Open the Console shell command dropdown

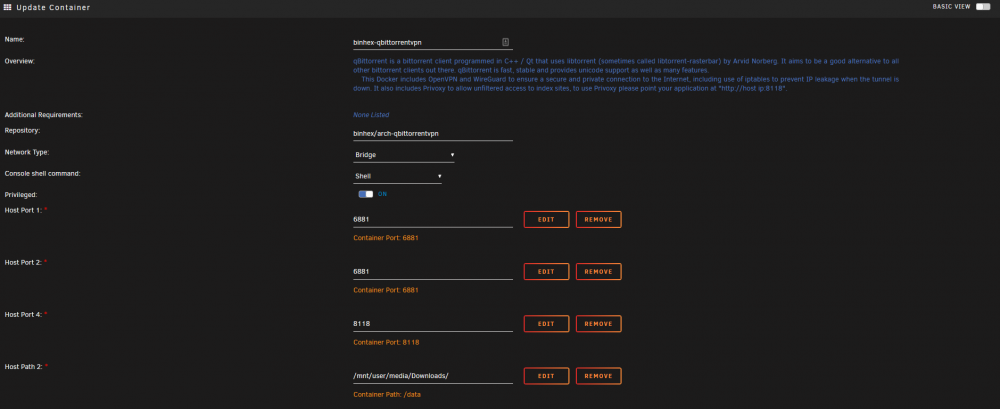coord(397,176)
